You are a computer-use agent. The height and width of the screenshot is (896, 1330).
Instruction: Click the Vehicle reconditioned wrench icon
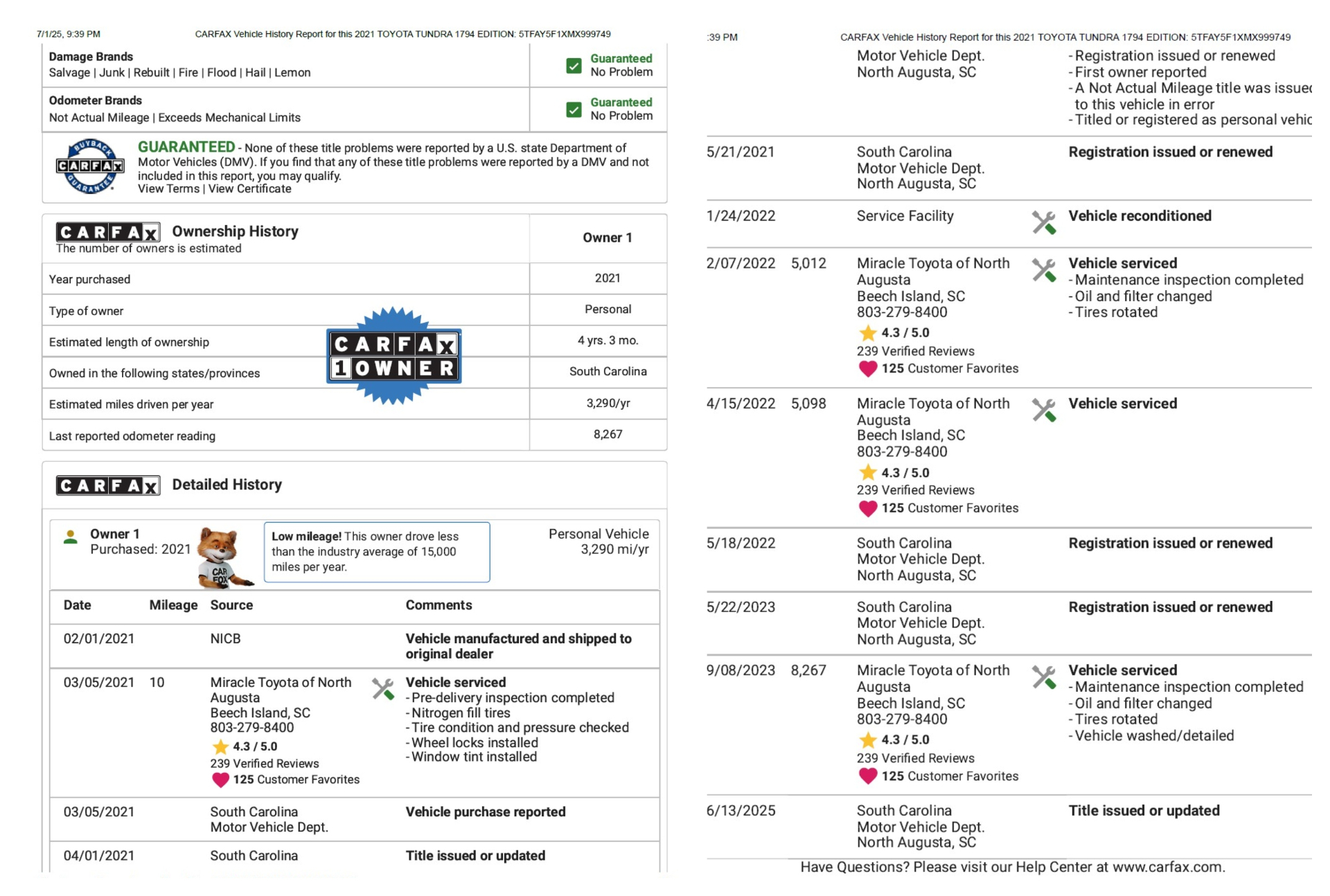coord(1043,222)
